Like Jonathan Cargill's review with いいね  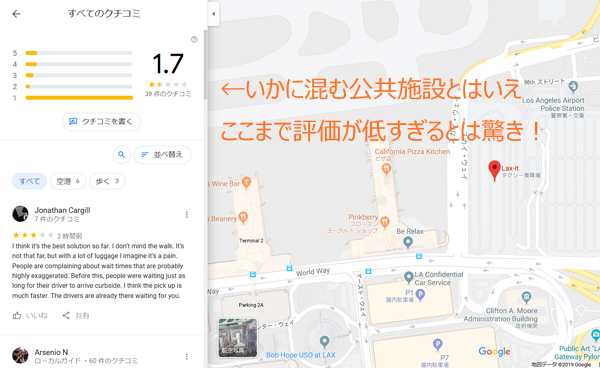30,316
